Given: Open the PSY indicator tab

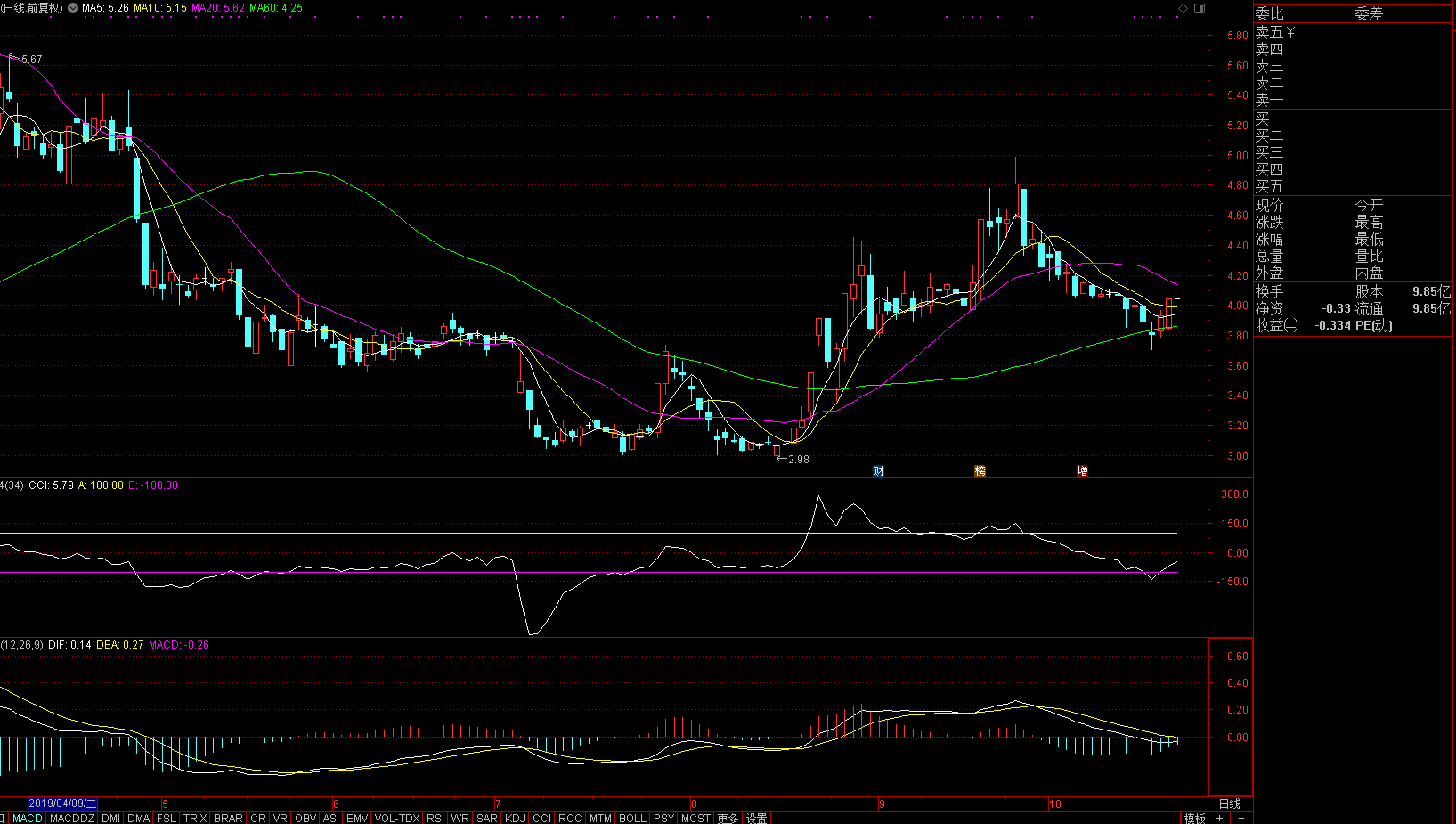Looking at the screenshot, I should [663, 818].
